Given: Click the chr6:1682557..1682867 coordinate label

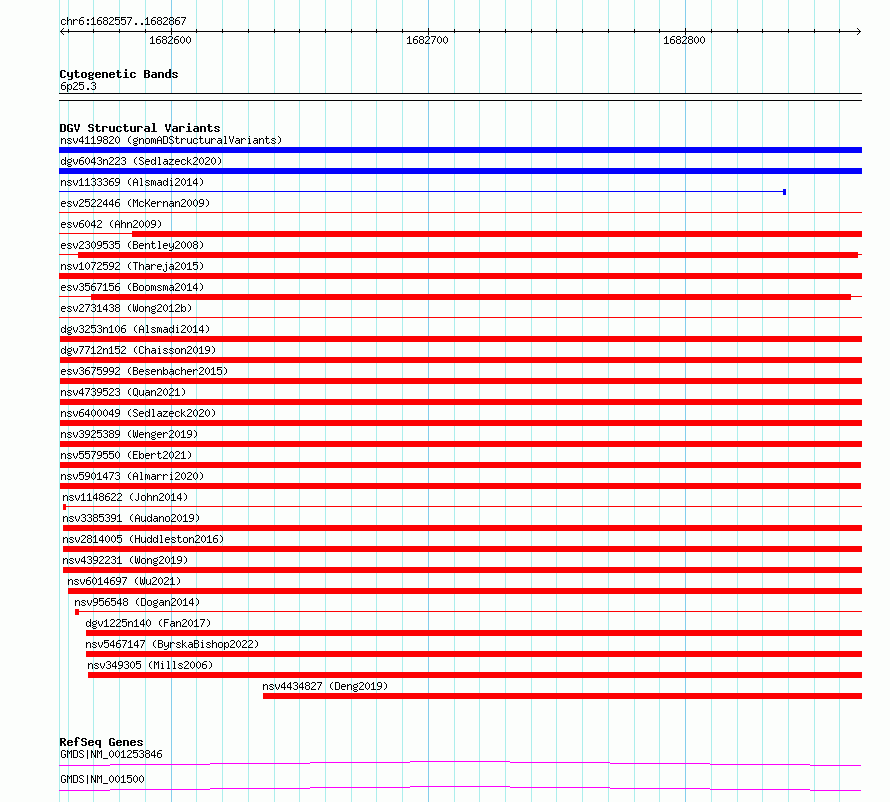Looking at the screenshot, I should [x=123, y=21].
